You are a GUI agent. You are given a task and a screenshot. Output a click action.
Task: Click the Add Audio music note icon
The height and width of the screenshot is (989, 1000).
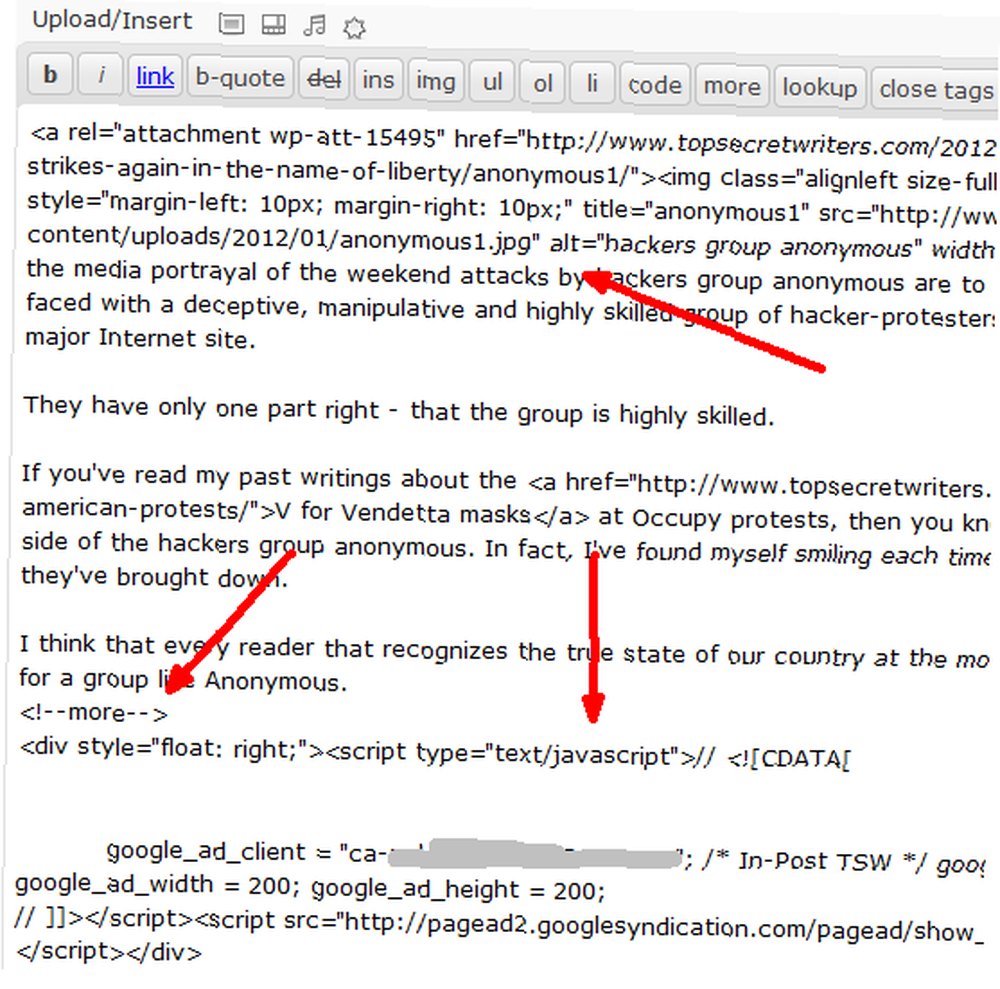click(314, 26)
